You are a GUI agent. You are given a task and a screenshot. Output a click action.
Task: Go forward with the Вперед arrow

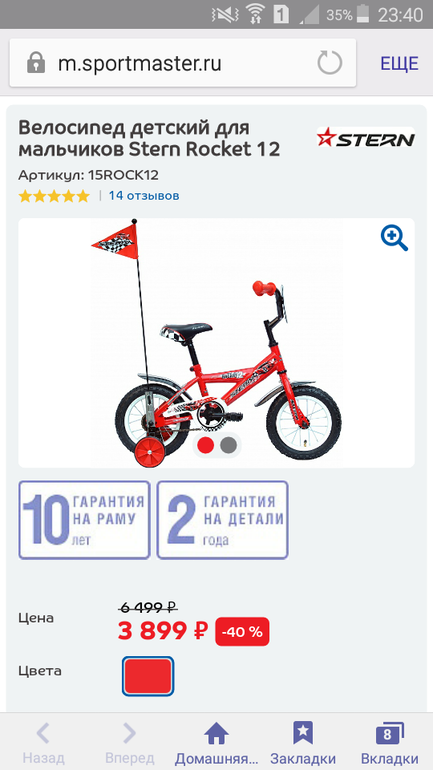click(x=129, y=733)
